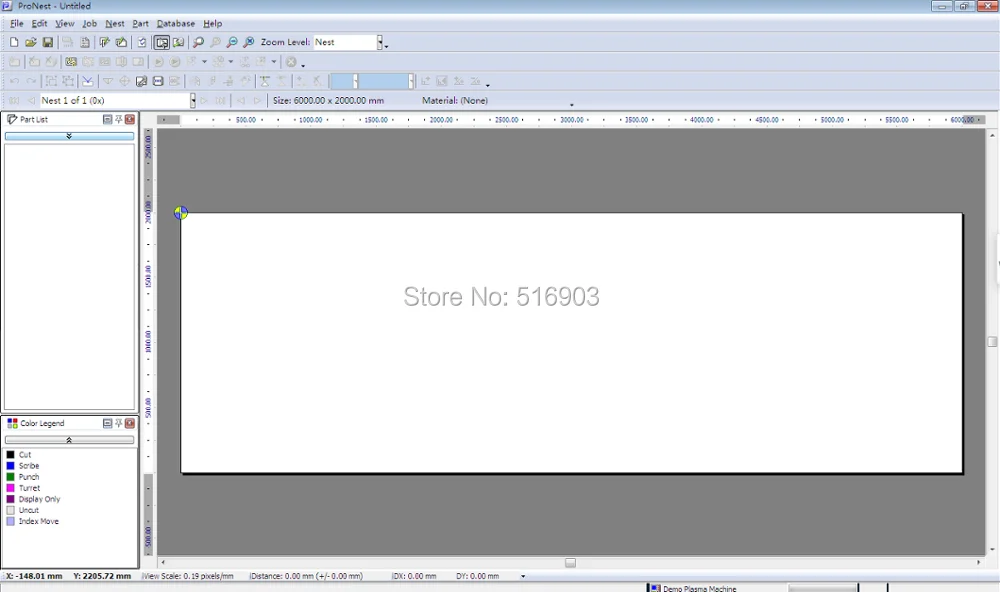Open the Edit menu

pyautogui.click(x=40, y=24)
